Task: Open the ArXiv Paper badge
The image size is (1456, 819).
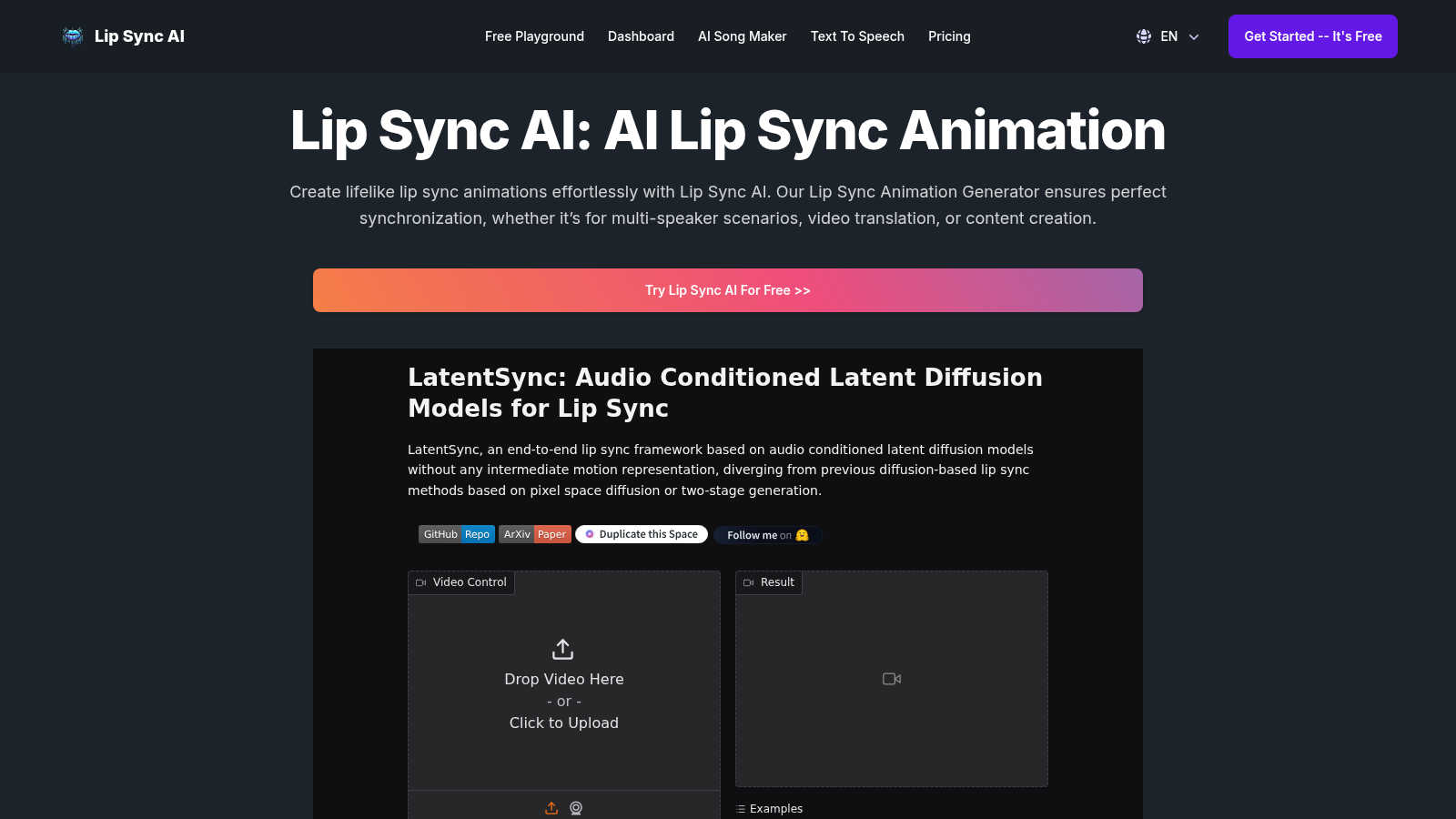Action: 535,534
